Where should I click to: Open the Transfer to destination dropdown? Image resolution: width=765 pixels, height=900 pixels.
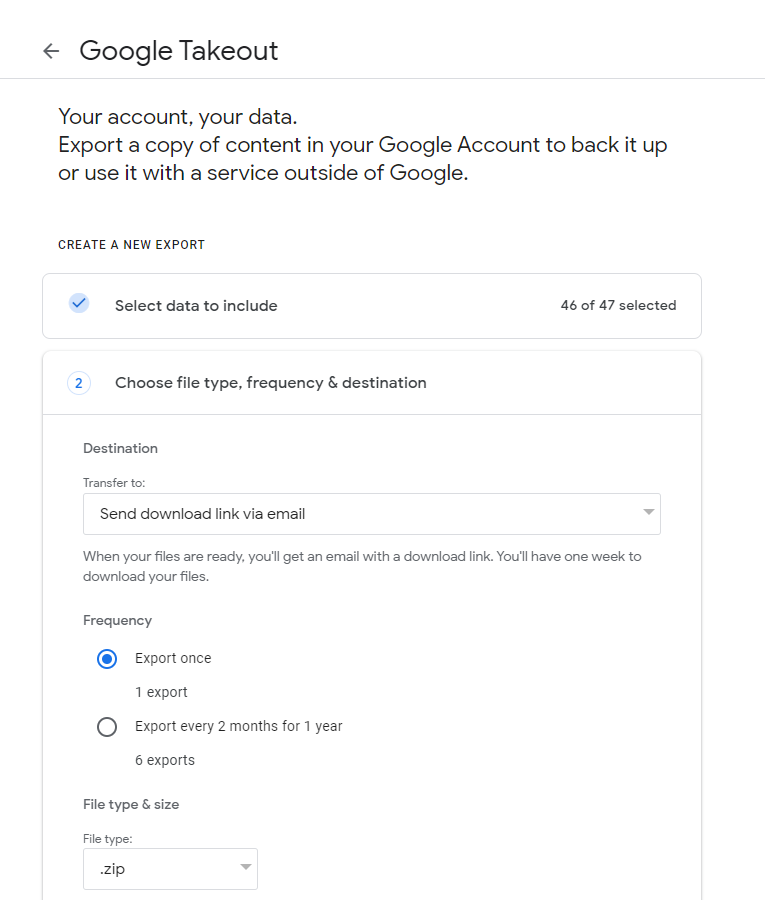click(x=372, y=514)
